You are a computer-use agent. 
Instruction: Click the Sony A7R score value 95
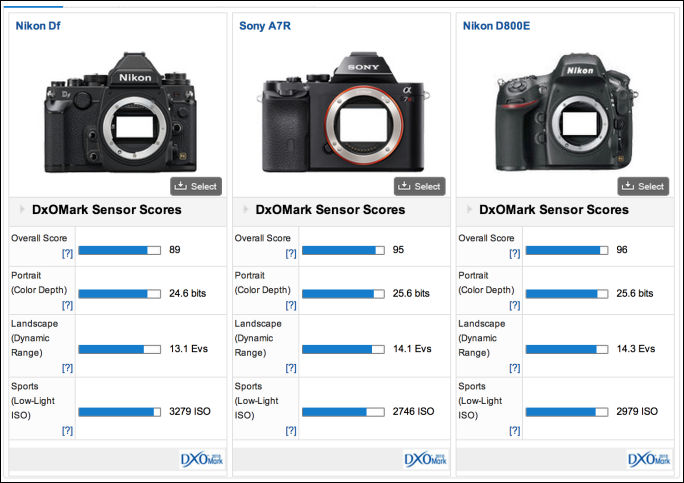click(398, 250)
